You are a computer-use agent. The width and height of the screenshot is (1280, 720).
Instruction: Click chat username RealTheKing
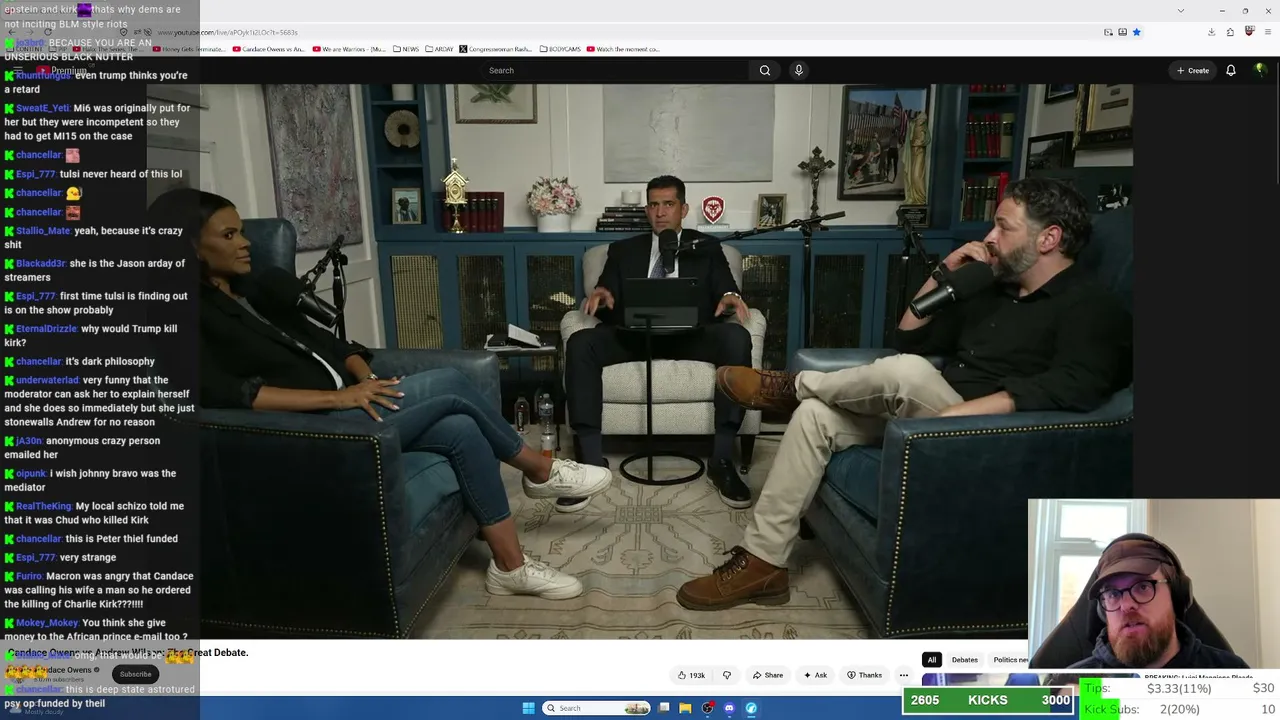[x=44, y=507]
